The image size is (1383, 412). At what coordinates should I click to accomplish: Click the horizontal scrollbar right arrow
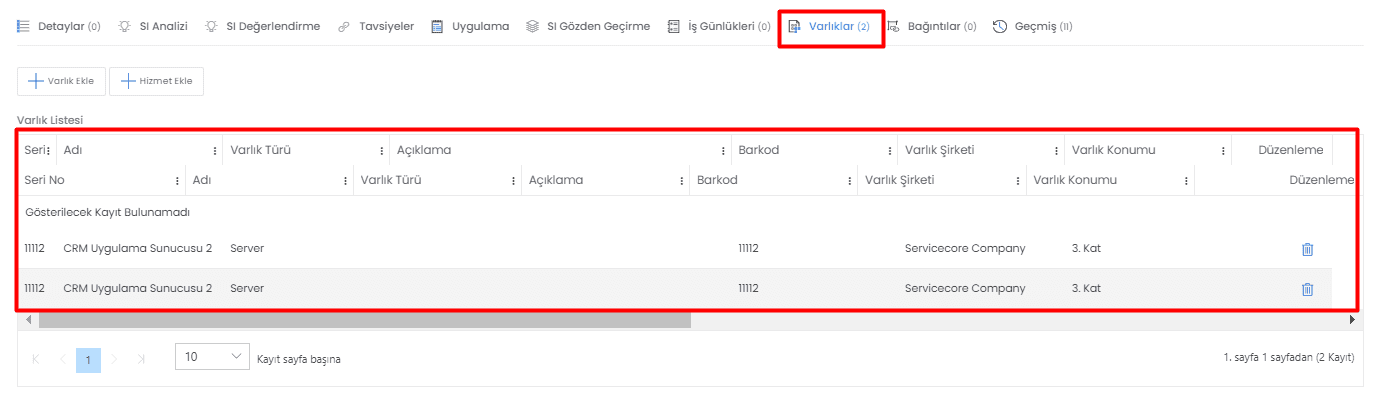point(1353,320)
